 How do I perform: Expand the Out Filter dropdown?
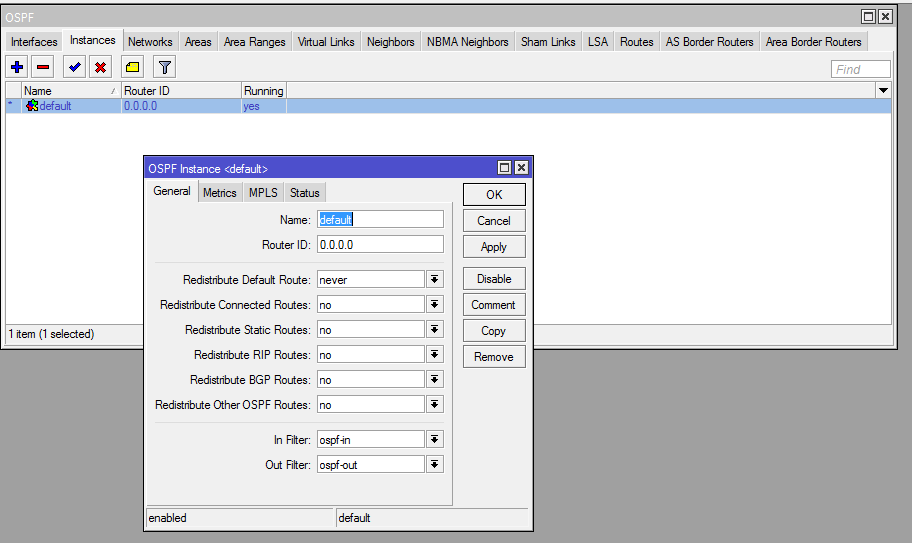click(x=435, y=465)
